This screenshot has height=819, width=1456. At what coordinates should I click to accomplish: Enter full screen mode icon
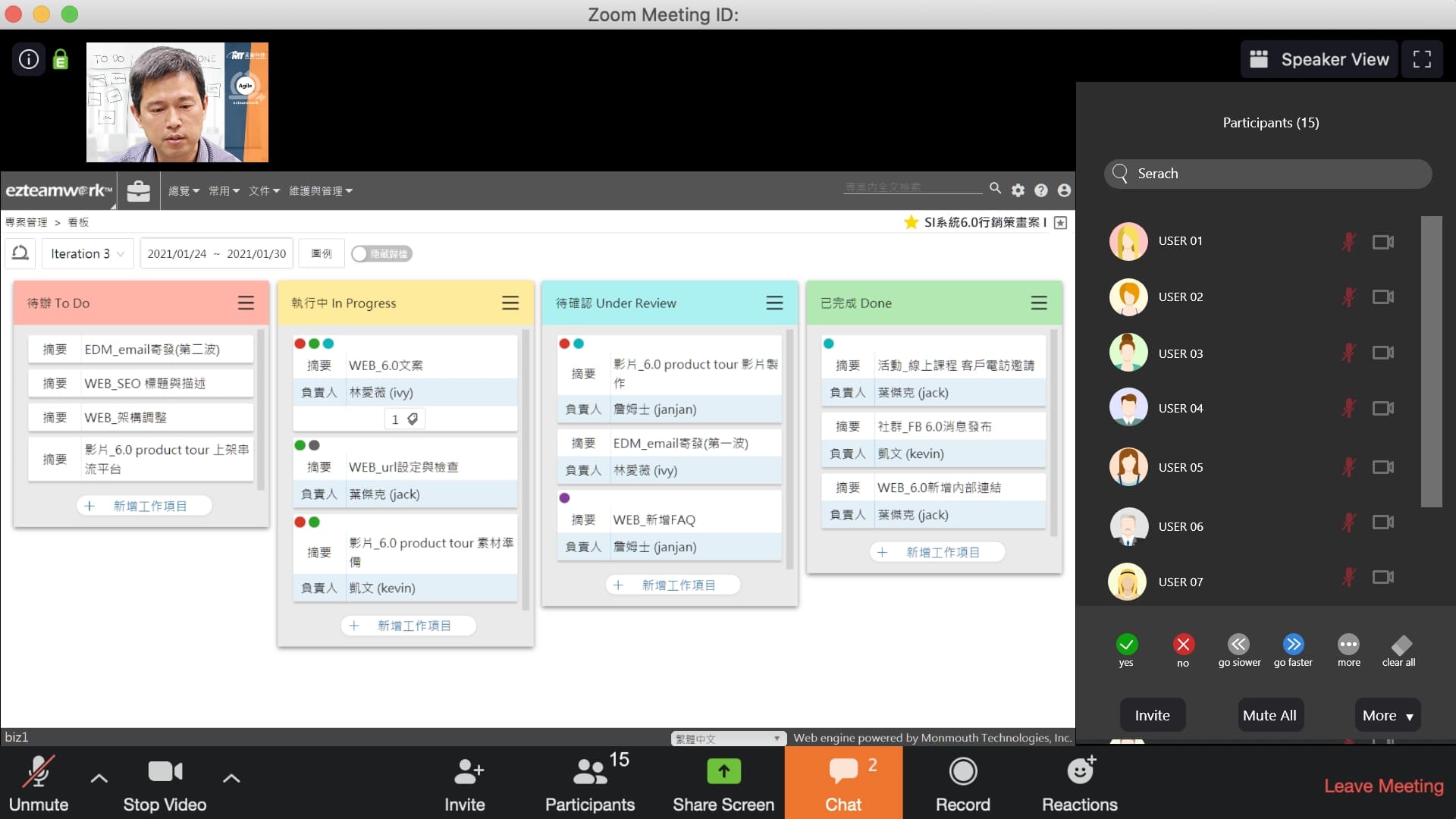pos(1422,59)
